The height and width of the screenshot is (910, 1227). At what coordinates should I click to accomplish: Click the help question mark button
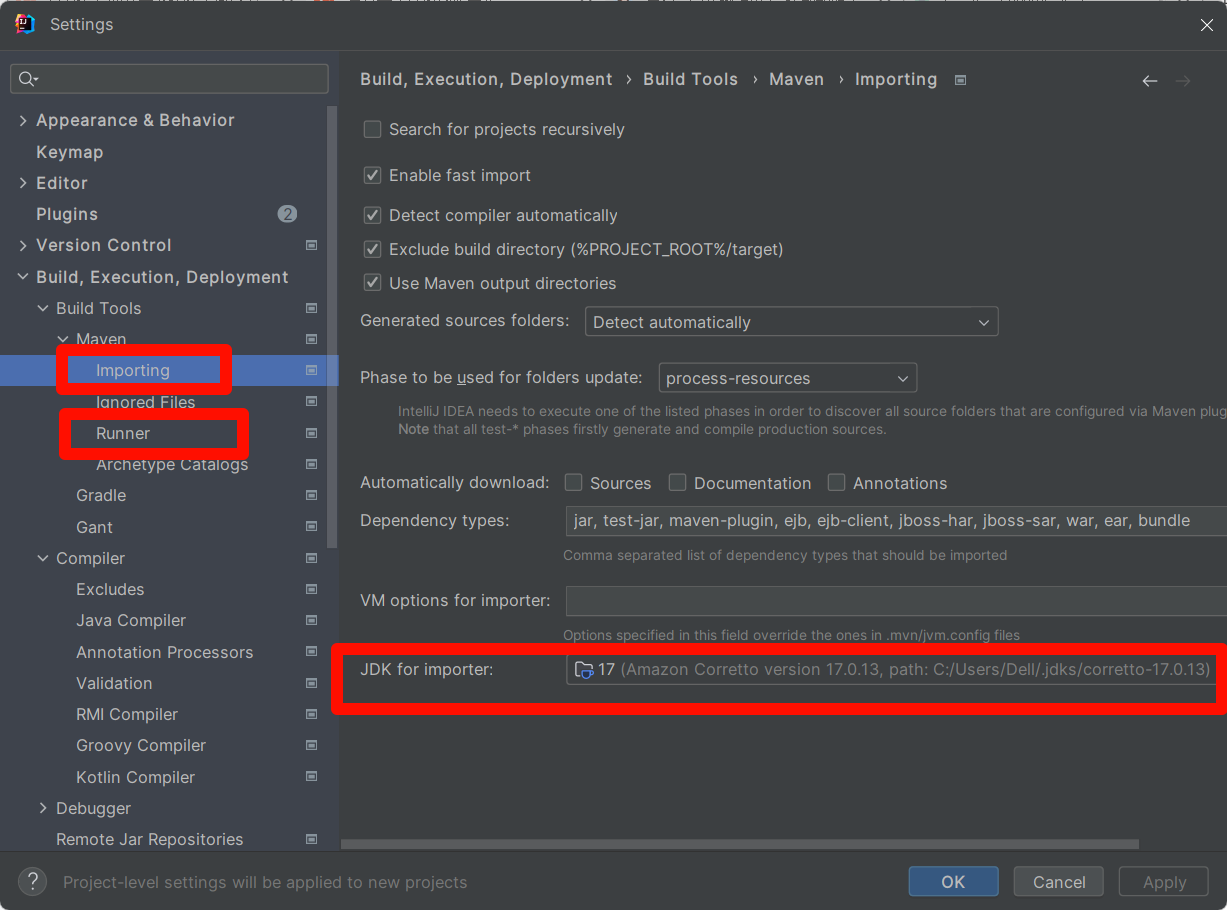pyautogui.click(x=32, y=881)
